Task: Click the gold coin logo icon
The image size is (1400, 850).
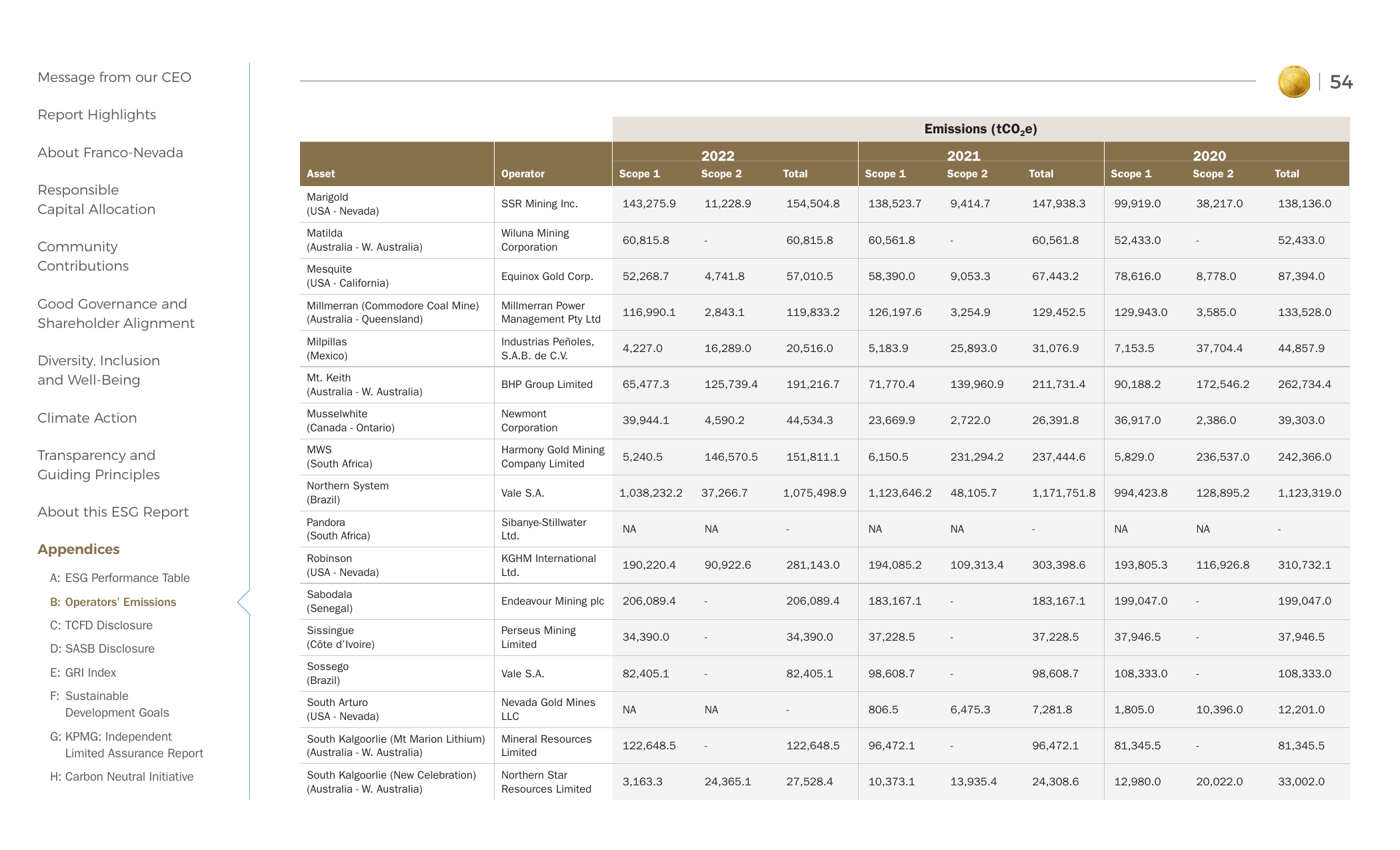Action: pos(1294,82)
